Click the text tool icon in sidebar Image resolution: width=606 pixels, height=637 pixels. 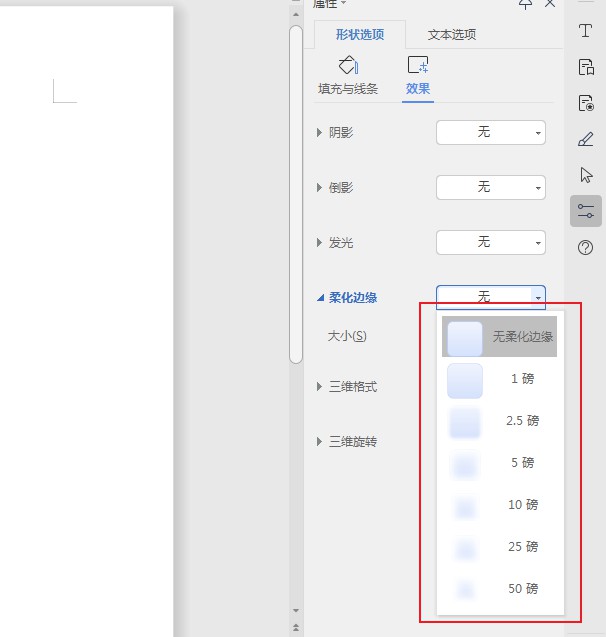click(x=585, y=30)
